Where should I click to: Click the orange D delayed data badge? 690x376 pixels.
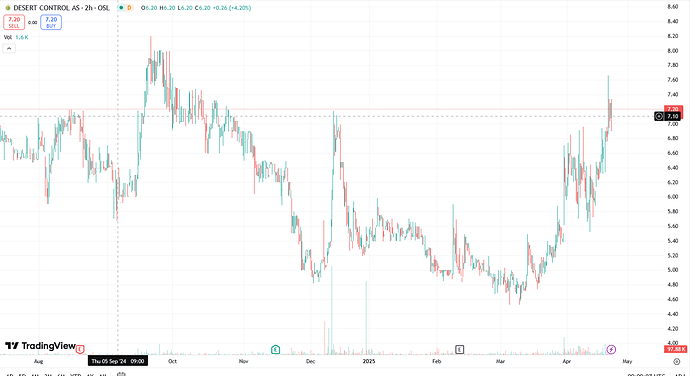(129, 8)
